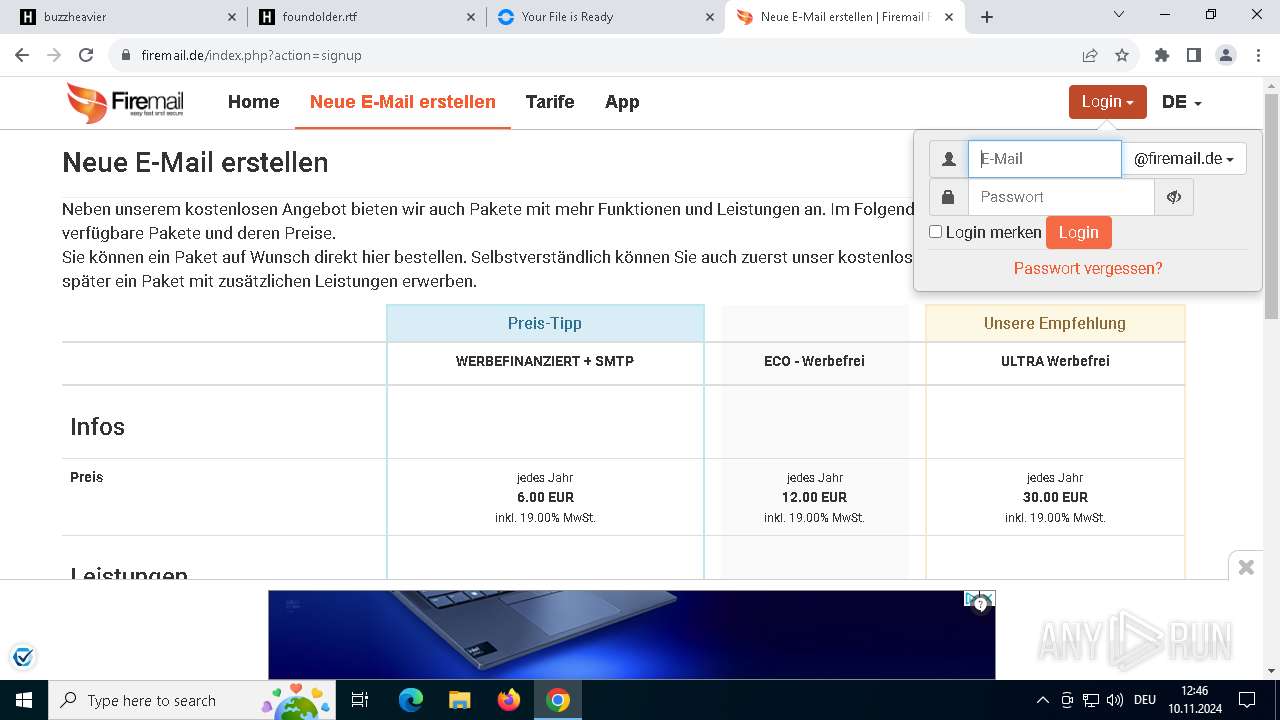Open the @firemail.de domain dropdown
Screen dimensions: 1280x720
(1184, 159)
